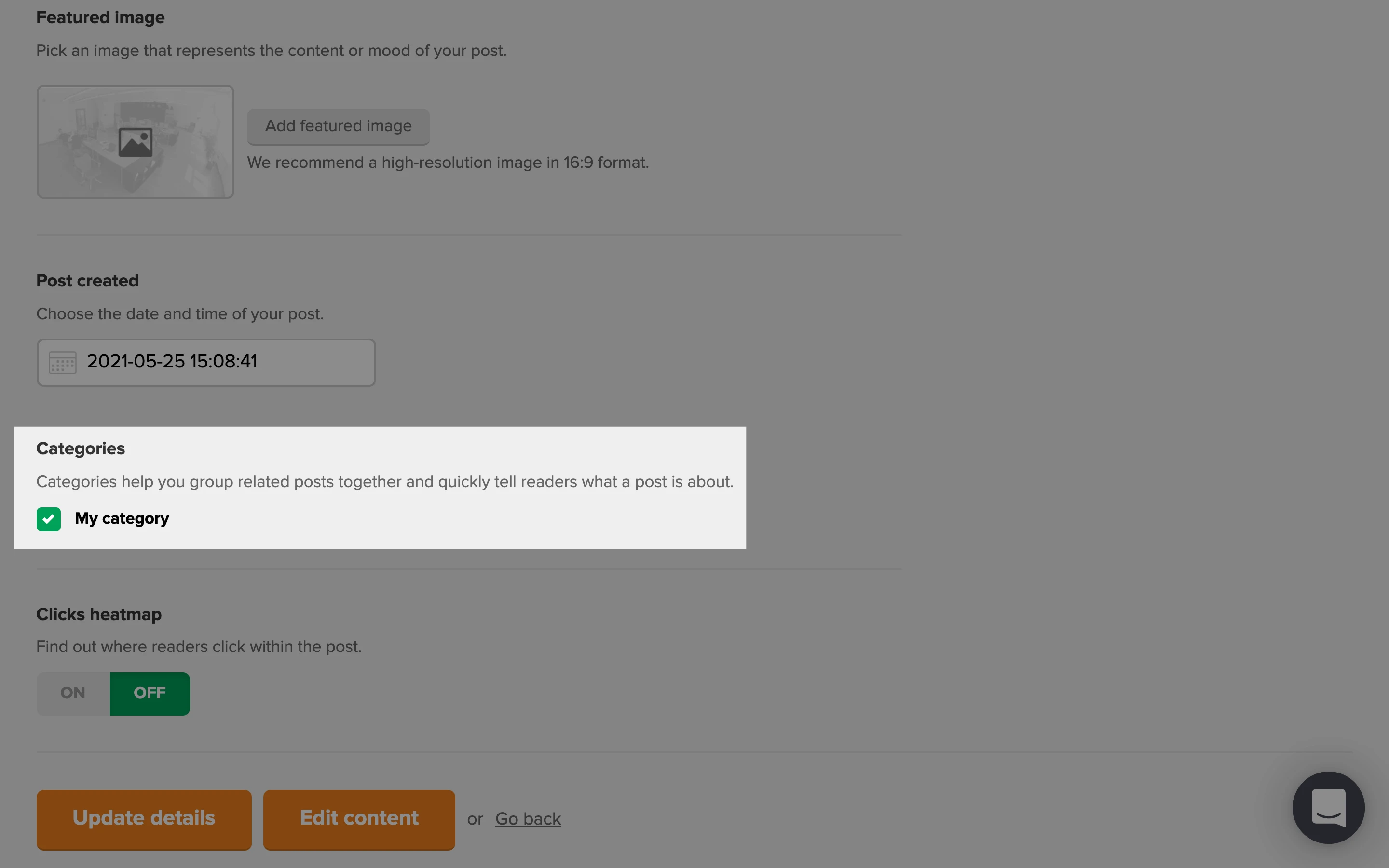Click the 16:9 format recommendation text
This screenshot has height=868, width=1389.
(448, 163)
